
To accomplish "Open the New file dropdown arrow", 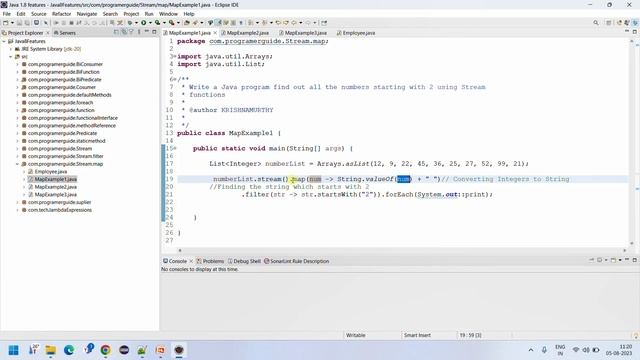I will click(x=12, y=23).
